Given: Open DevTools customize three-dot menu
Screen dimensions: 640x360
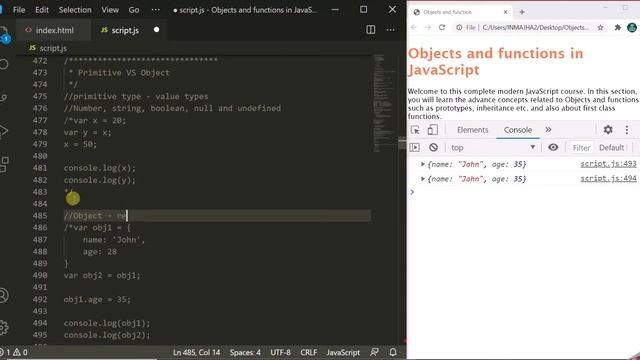Looking at the screenshot, I should click(627, 130).
